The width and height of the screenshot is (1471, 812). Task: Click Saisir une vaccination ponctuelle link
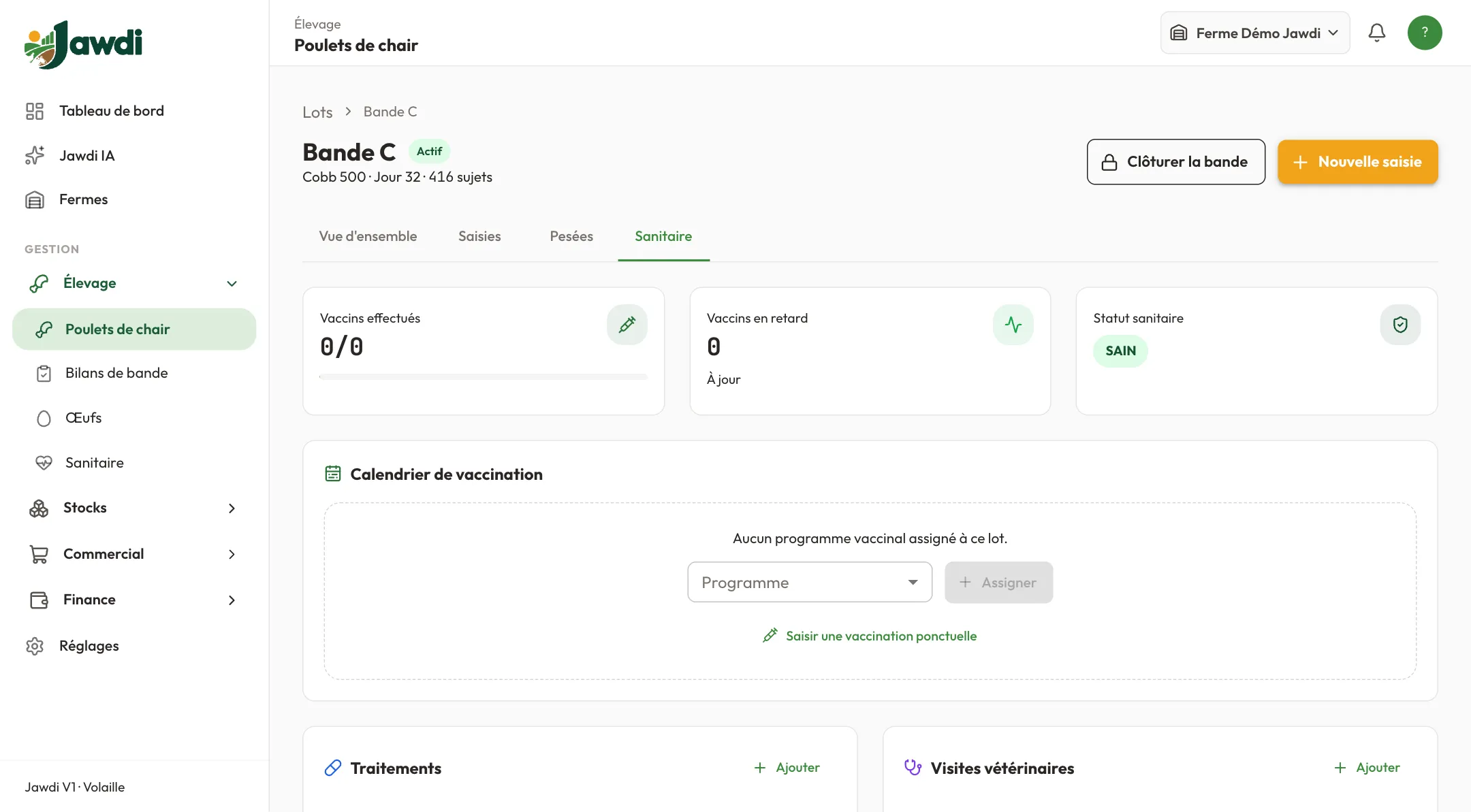(870, 636)
